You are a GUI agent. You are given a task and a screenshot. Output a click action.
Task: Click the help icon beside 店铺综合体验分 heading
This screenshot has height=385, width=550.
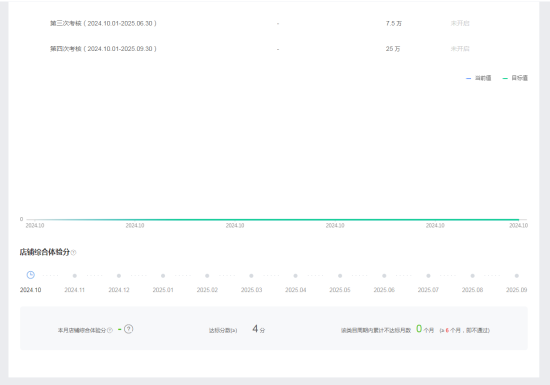[x=73, y=252]
